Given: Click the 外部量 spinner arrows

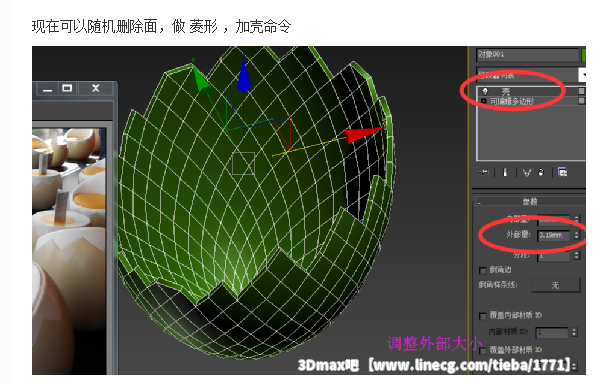Looking at the screenshot, I should (577, 235).
